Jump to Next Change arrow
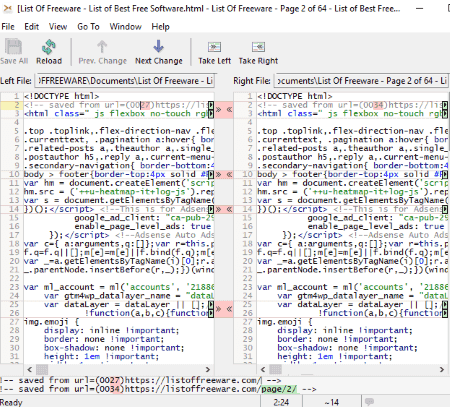The height and width of the screenshot is (407, 450). (x=158, y=46)
